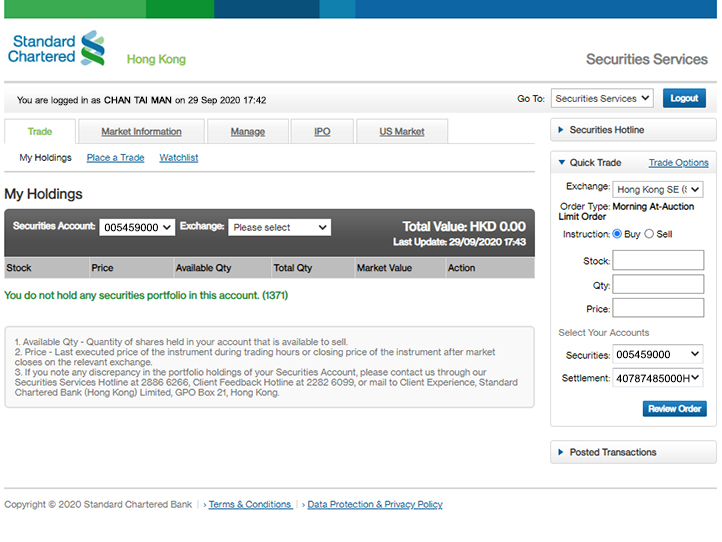Click the 'Total Value: HKD 0.00' text

click(464, 226)
